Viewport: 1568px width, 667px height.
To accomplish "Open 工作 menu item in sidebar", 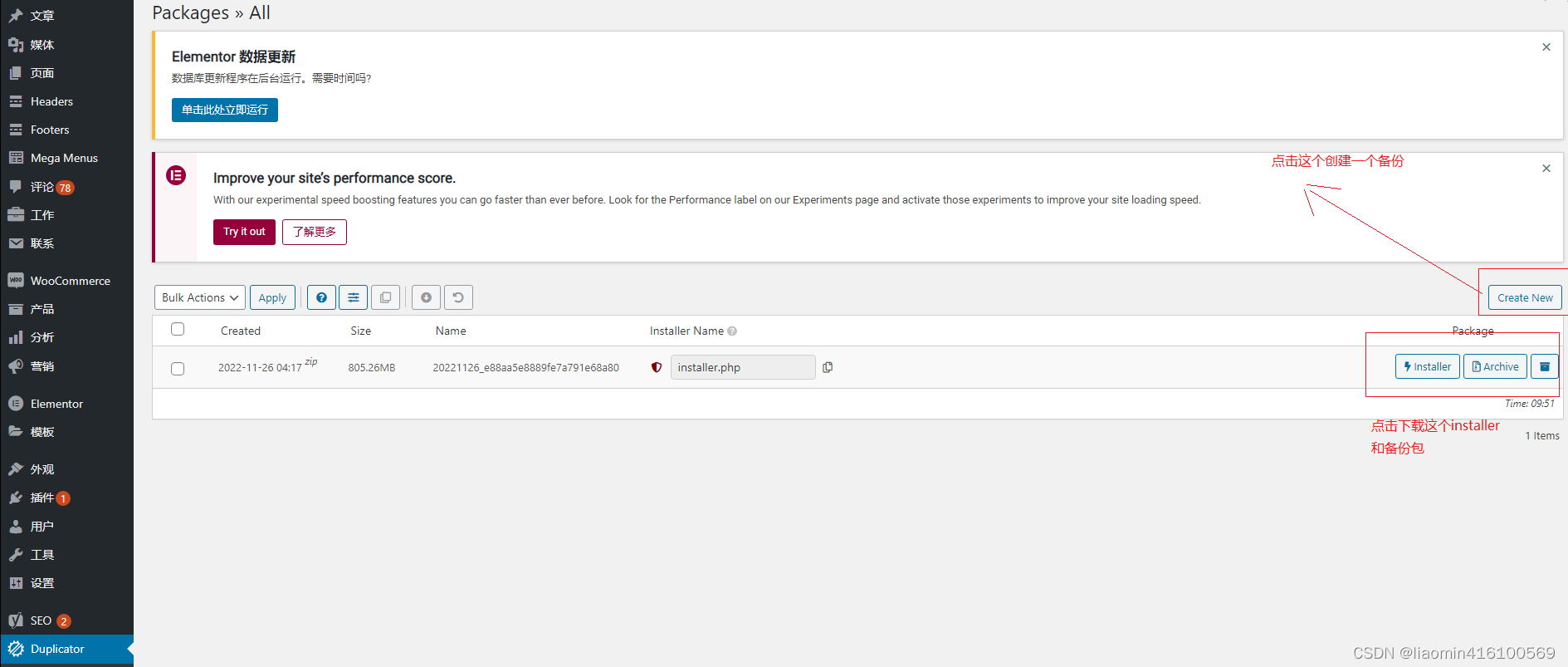I will pos(42,215).
